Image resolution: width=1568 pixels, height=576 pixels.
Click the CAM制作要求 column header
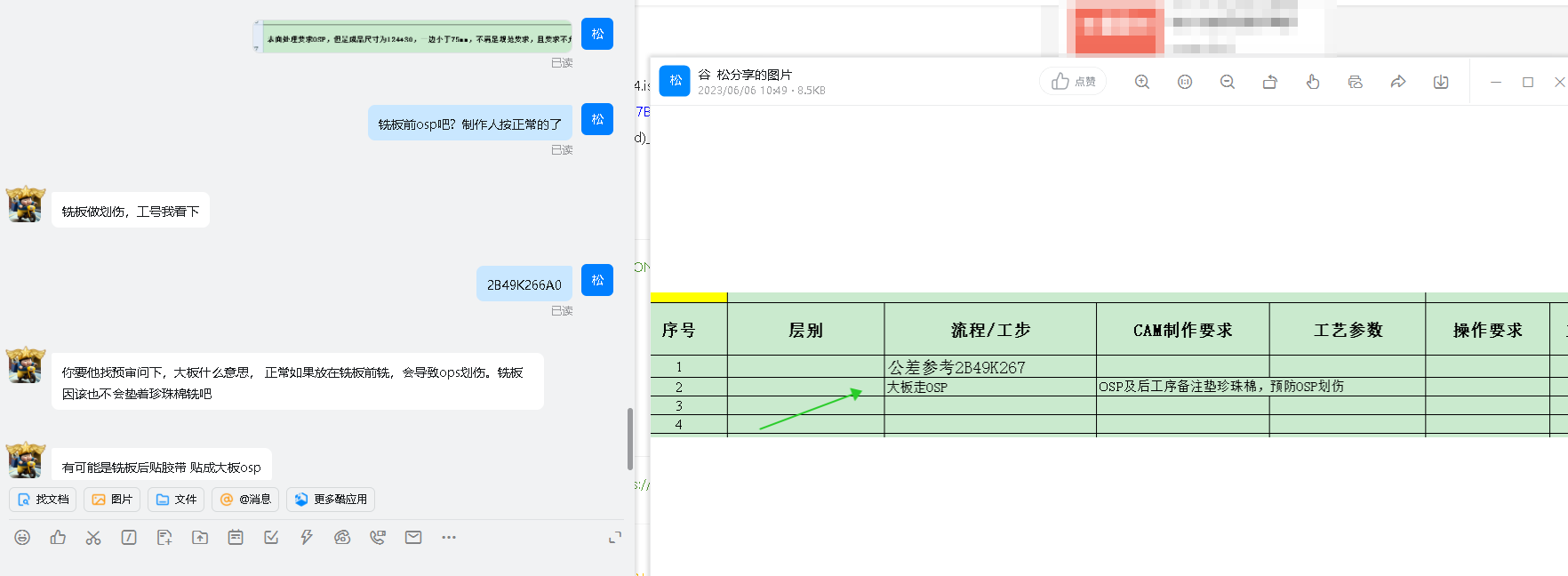point(1182,330)
